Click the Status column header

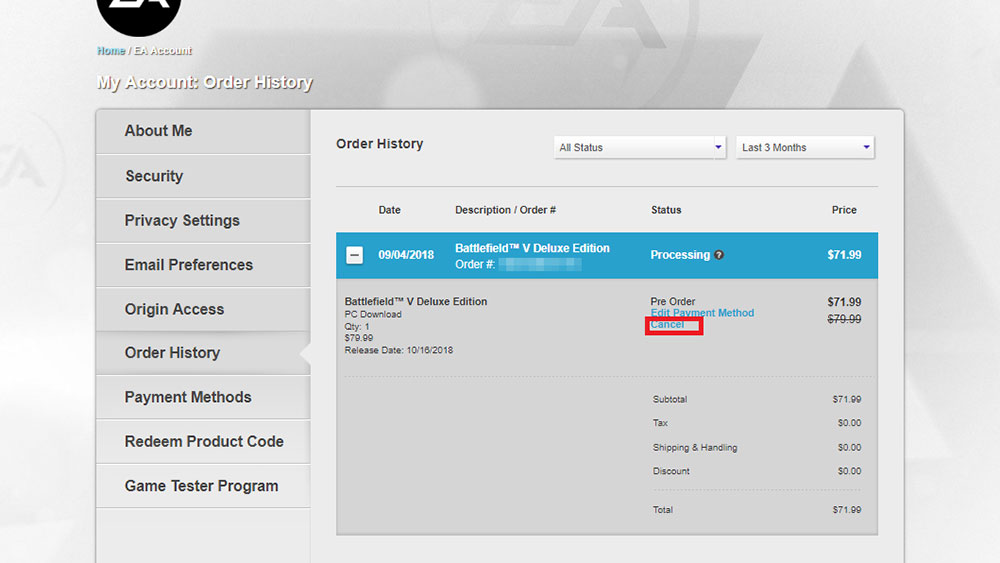[x=666, y=210]
